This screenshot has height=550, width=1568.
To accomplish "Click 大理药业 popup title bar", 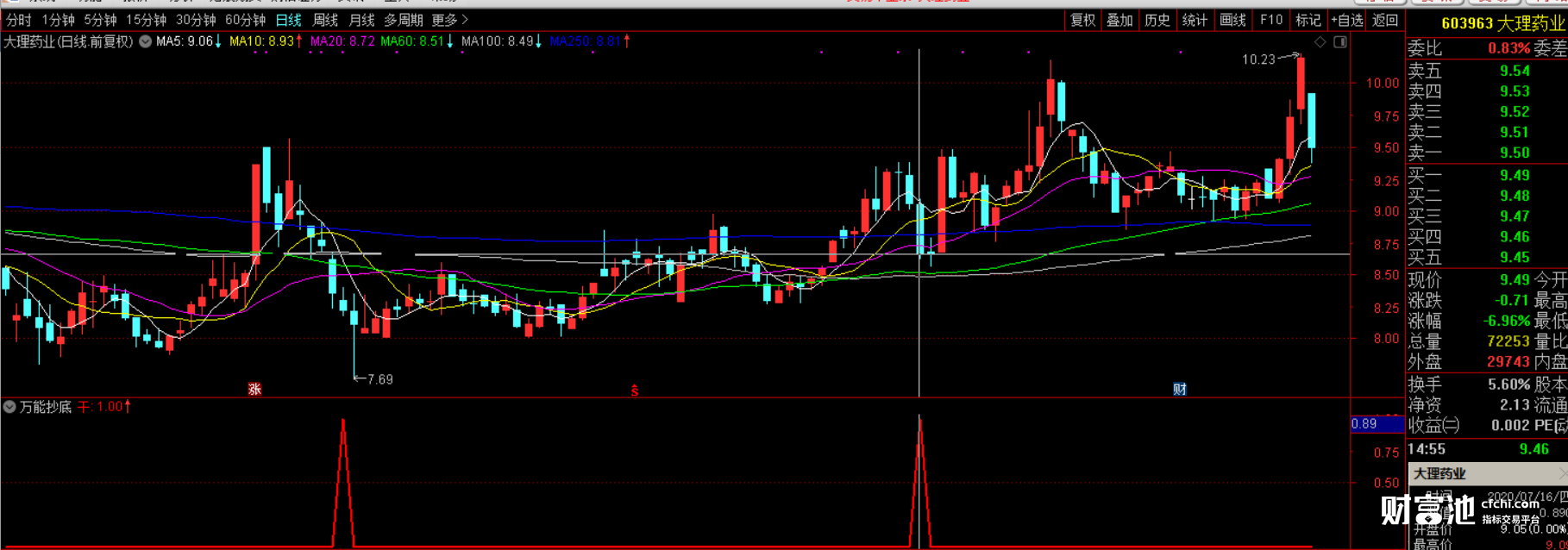I will click(1488, 474).
